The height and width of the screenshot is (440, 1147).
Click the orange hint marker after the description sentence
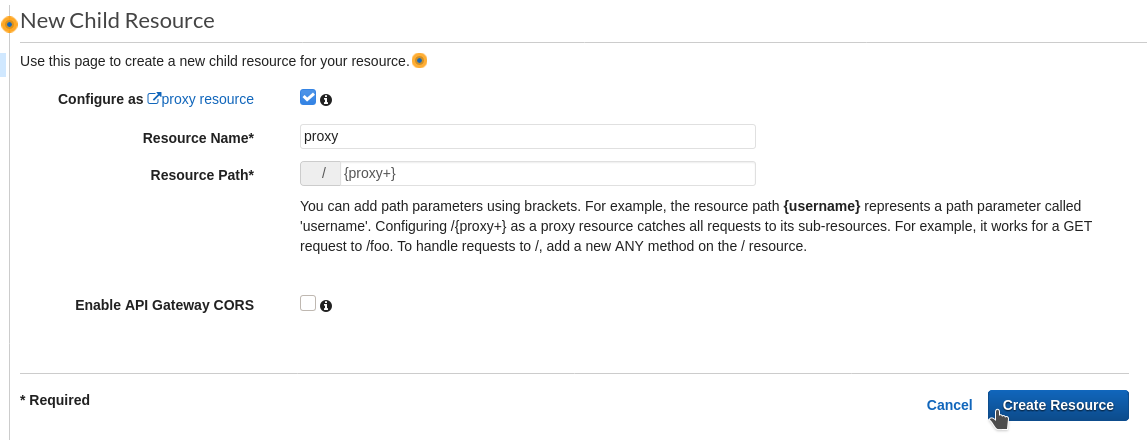(419, 61)
